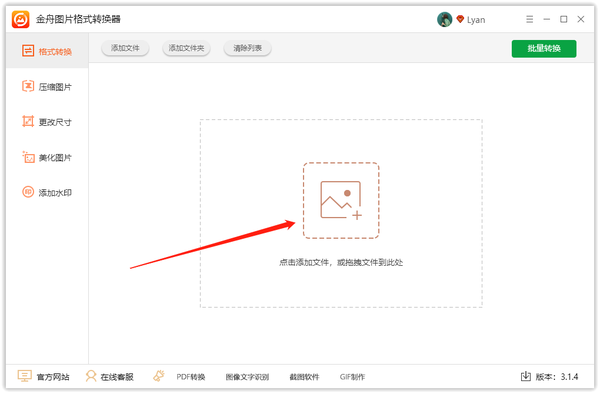Start conversion with 批量转换 button
The height and width of the screenshot is (394, 600).
tap(544, 49)
